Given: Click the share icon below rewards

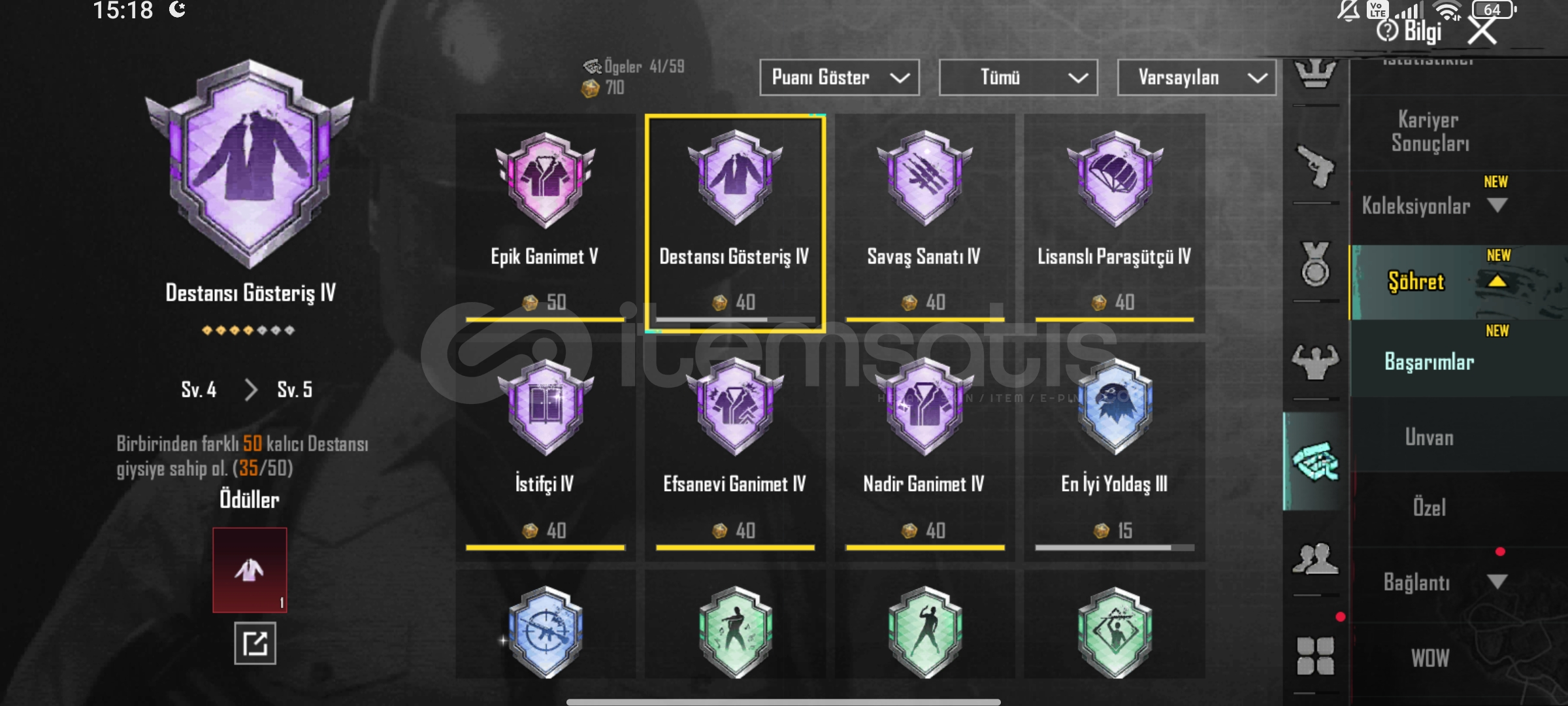Looking at the screenshot, I should [x=255, y=644].
